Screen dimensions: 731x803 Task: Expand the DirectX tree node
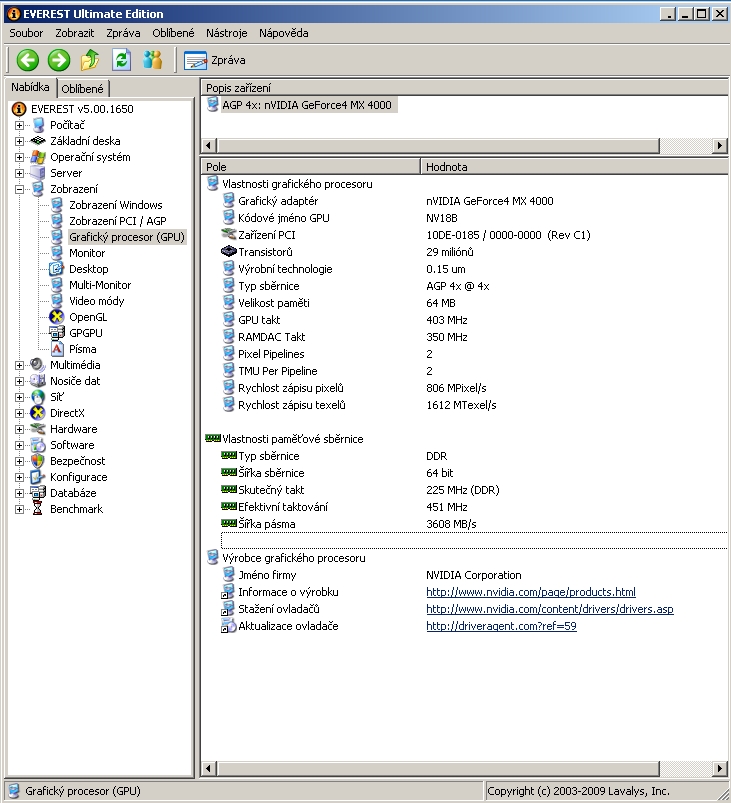point(19,413)
